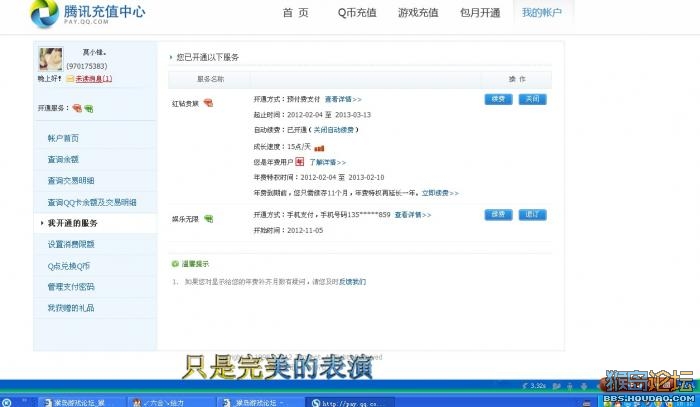
Task: Click 退订 button in 娱乐无限 row
Action: point(532,215)
